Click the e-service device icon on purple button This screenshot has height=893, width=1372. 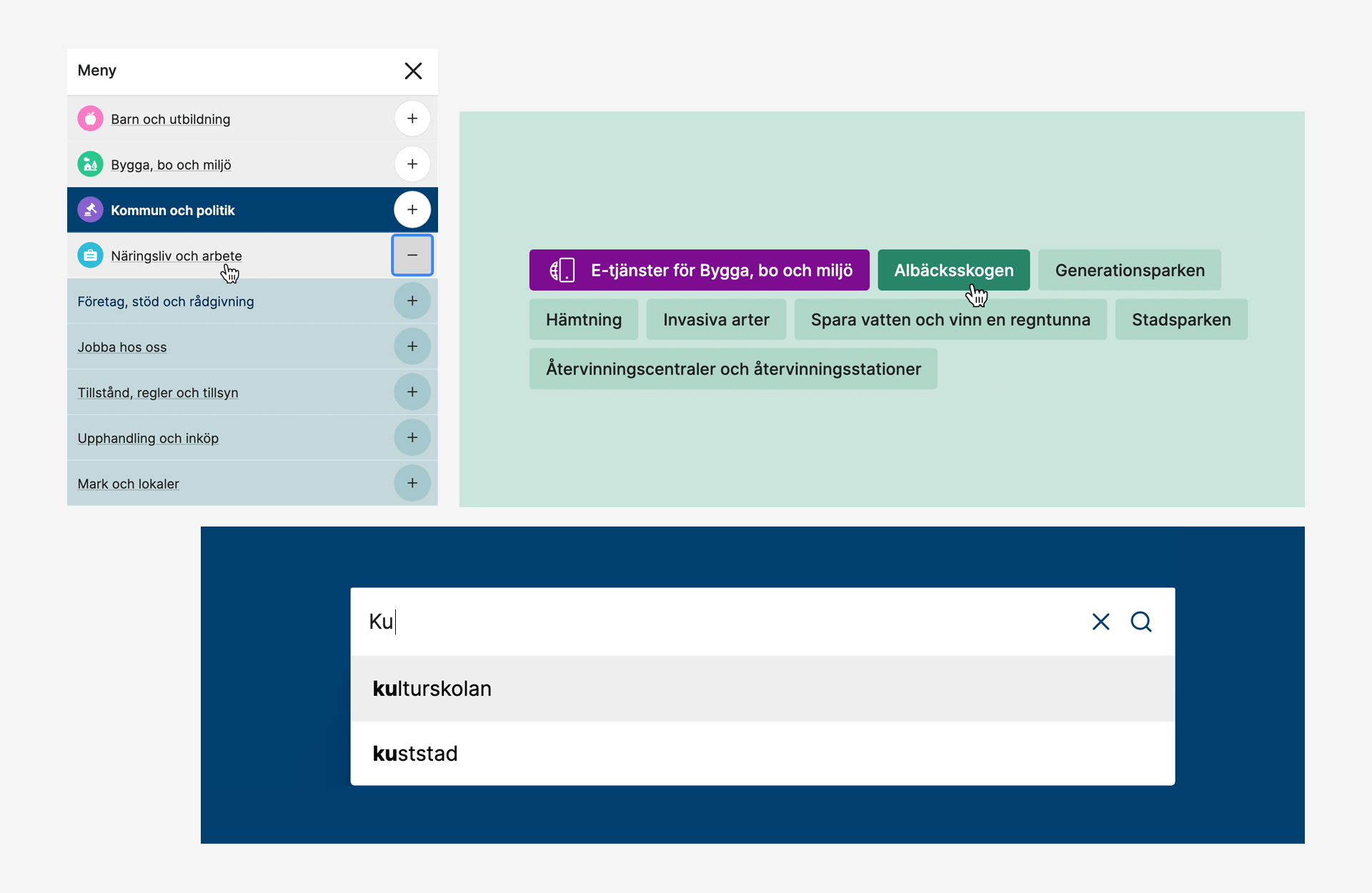(562, 270)
